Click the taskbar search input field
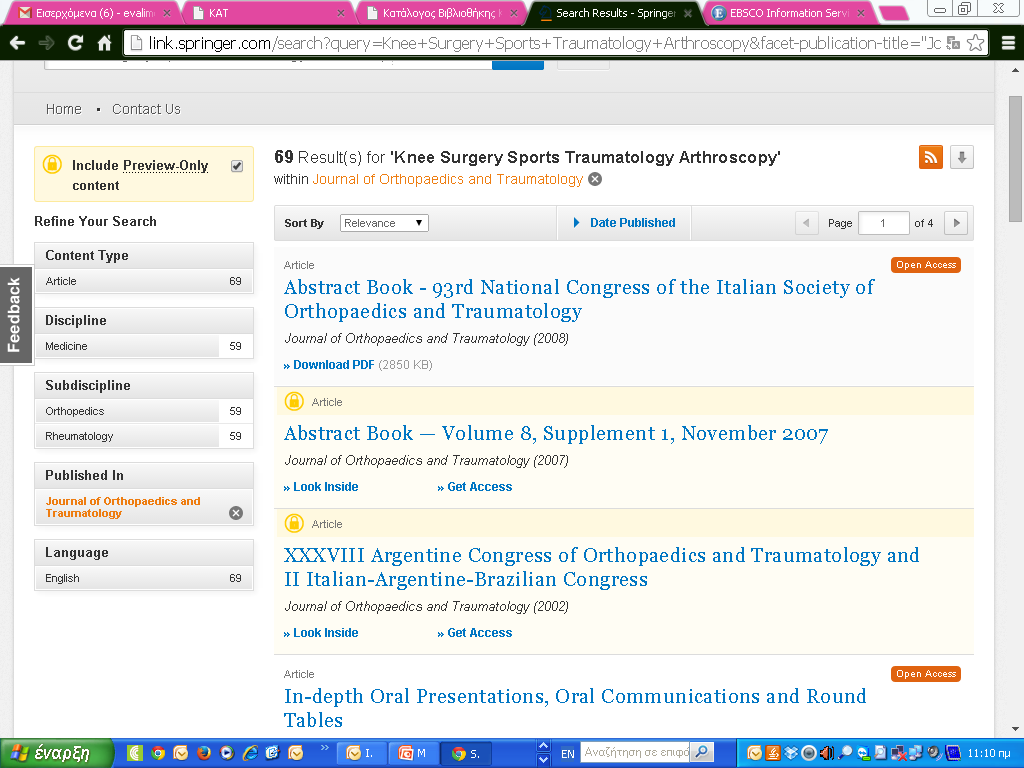The width and height of the screenshot is (1024, 768). point(636,752)
